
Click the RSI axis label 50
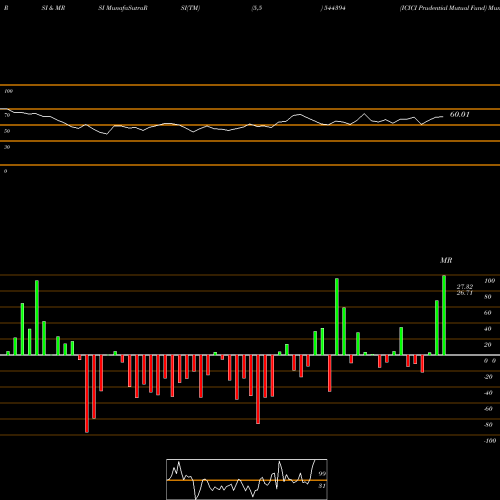[x=7, y=131]
